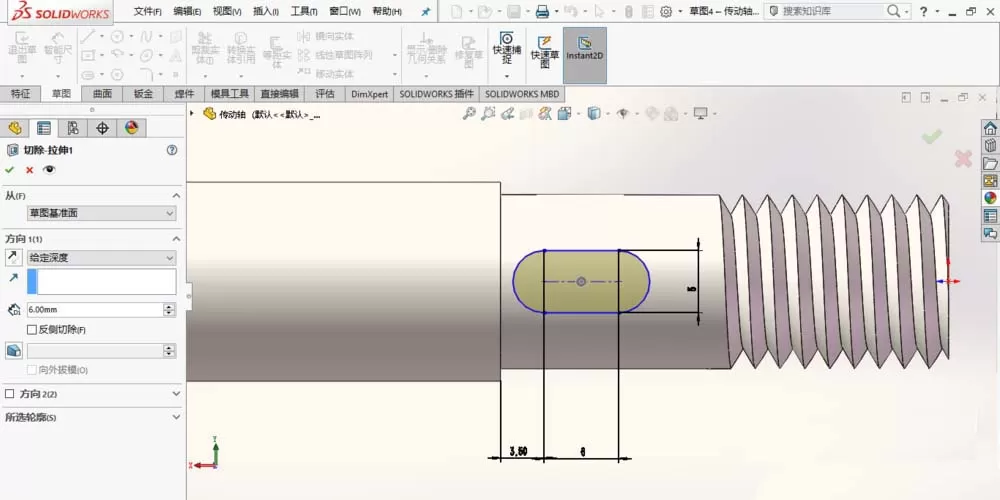Screen dimensions: 1000x500
Task: Open the DisplayManager color ball tab
Action: (131, 128)
